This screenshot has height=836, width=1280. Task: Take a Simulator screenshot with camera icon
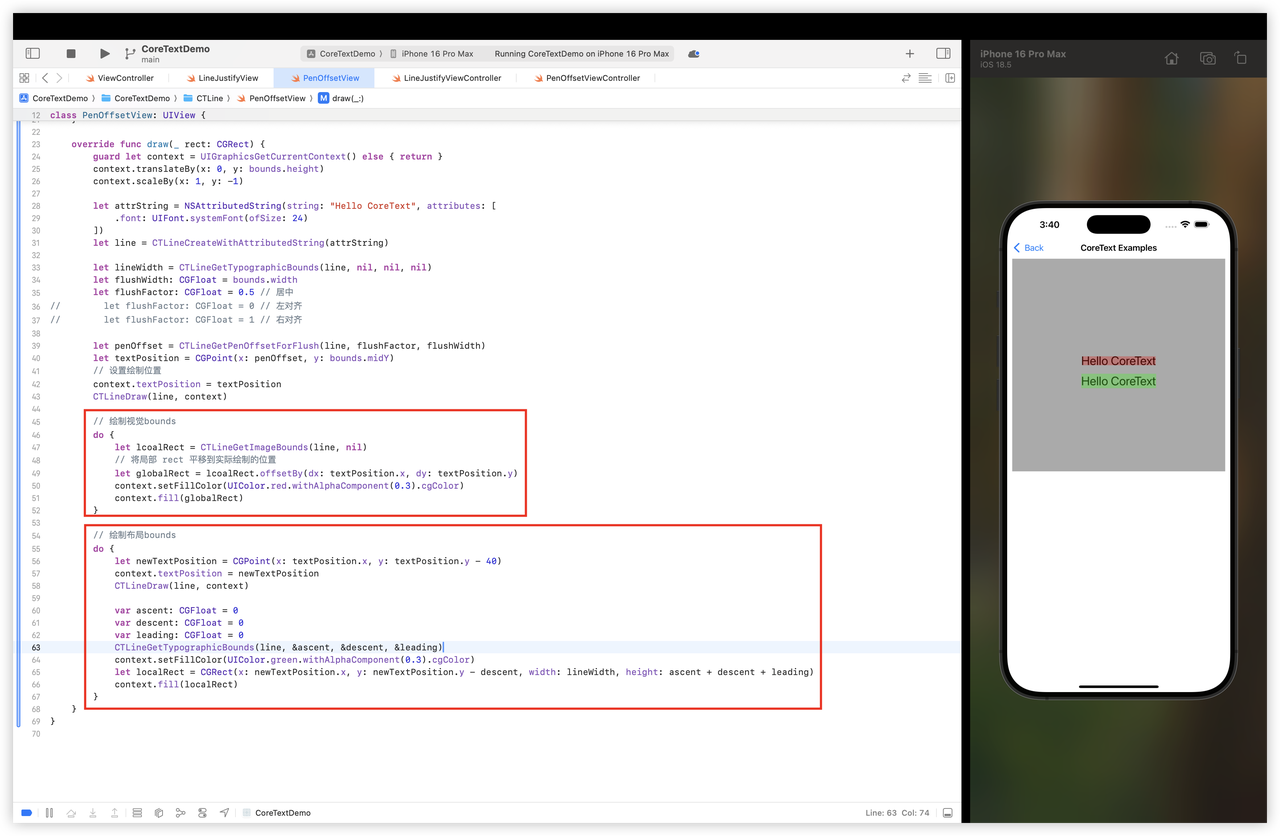(1208, 59)
